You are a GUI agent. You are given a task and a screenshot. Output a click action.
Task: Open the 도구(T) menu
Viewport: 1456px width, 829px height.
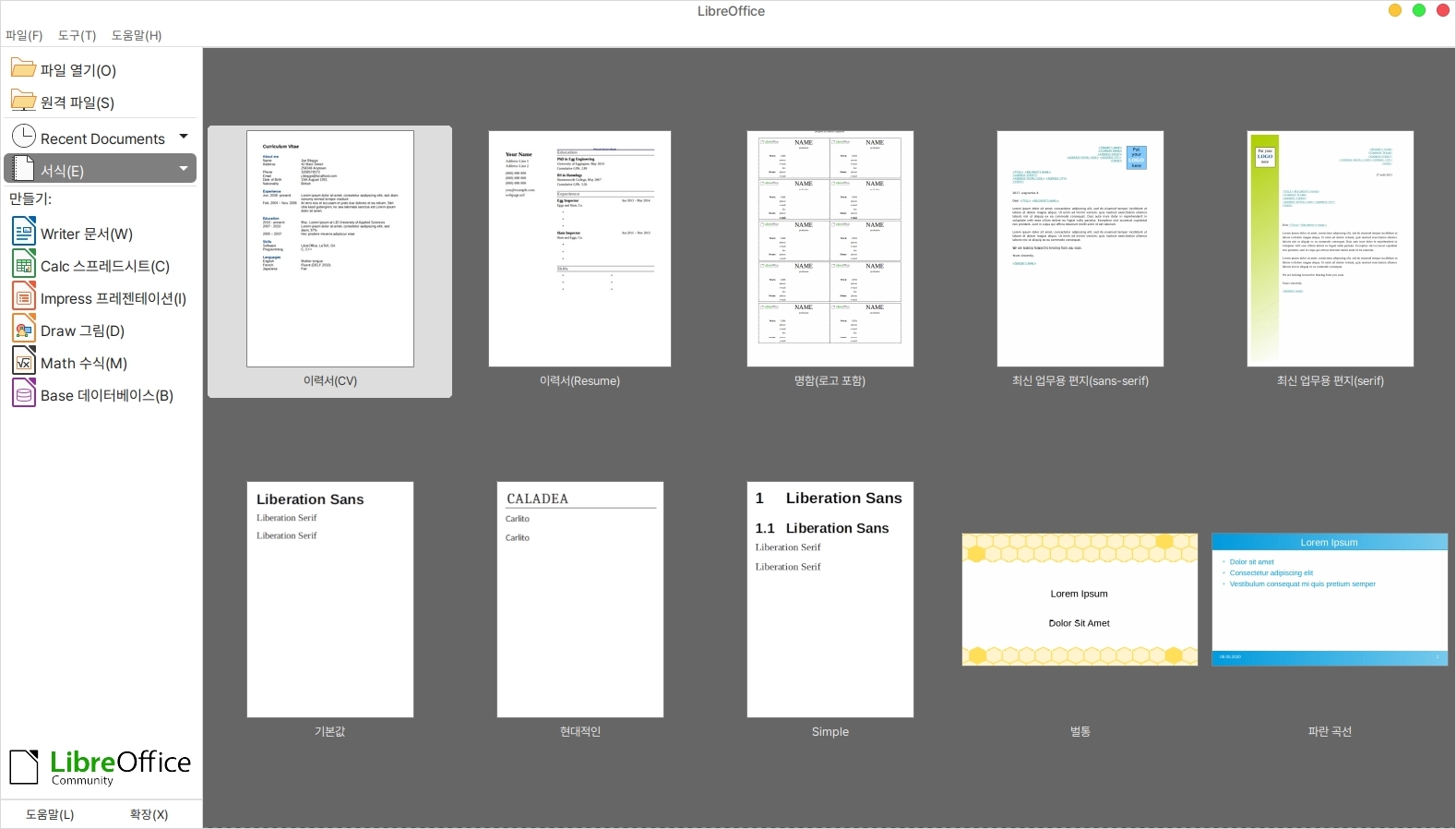[77, 35]
